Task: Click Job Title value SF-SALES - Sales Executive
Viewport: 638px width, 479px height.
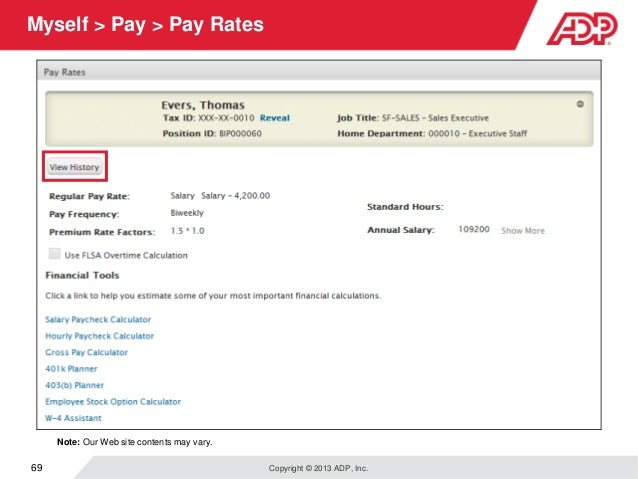Action: pos(435,118)
